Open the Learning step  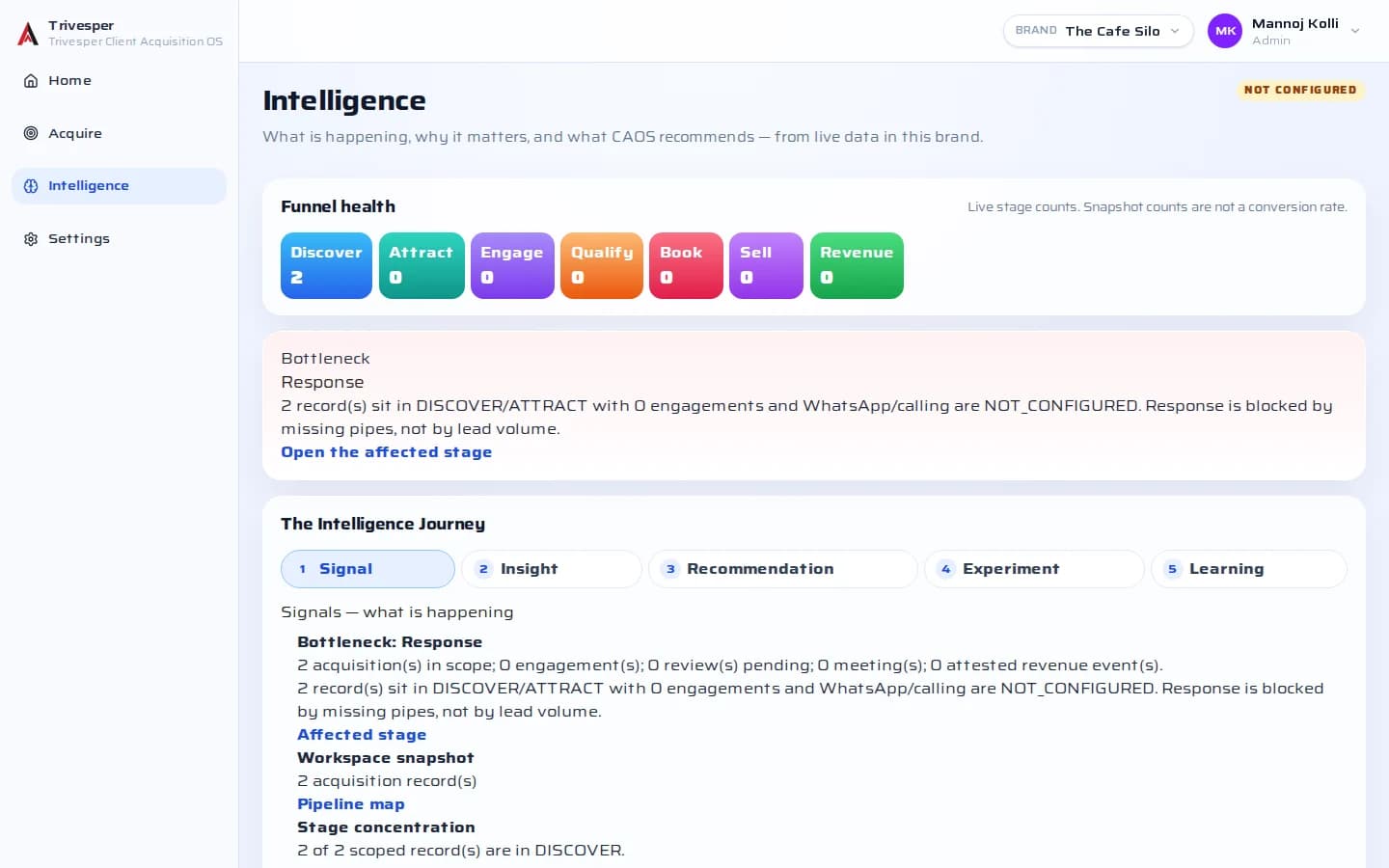click(x=1248, y=569)
